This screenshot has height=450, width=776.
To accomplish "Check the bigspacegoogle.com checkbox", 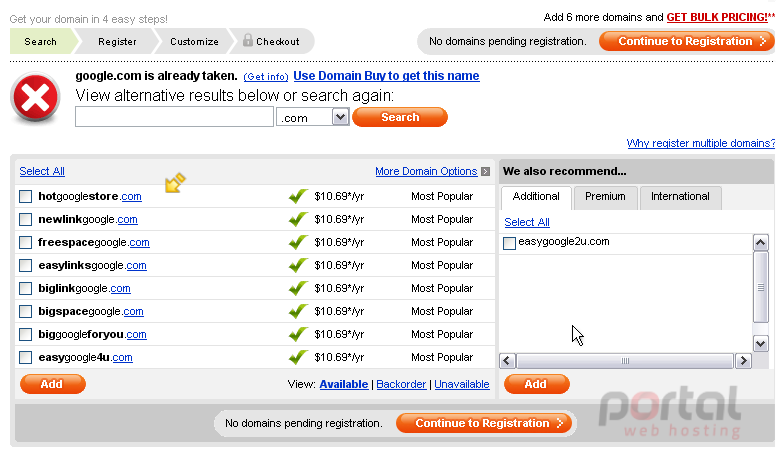I will [x=25, y=311].
